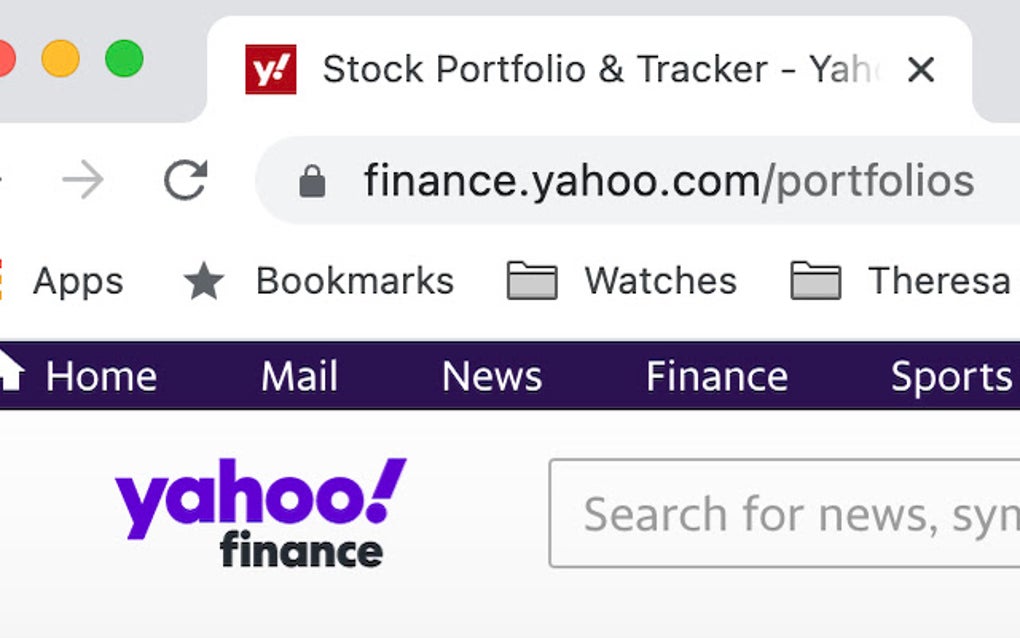
Task: Open the Mail link
Action: pos(299,375)
